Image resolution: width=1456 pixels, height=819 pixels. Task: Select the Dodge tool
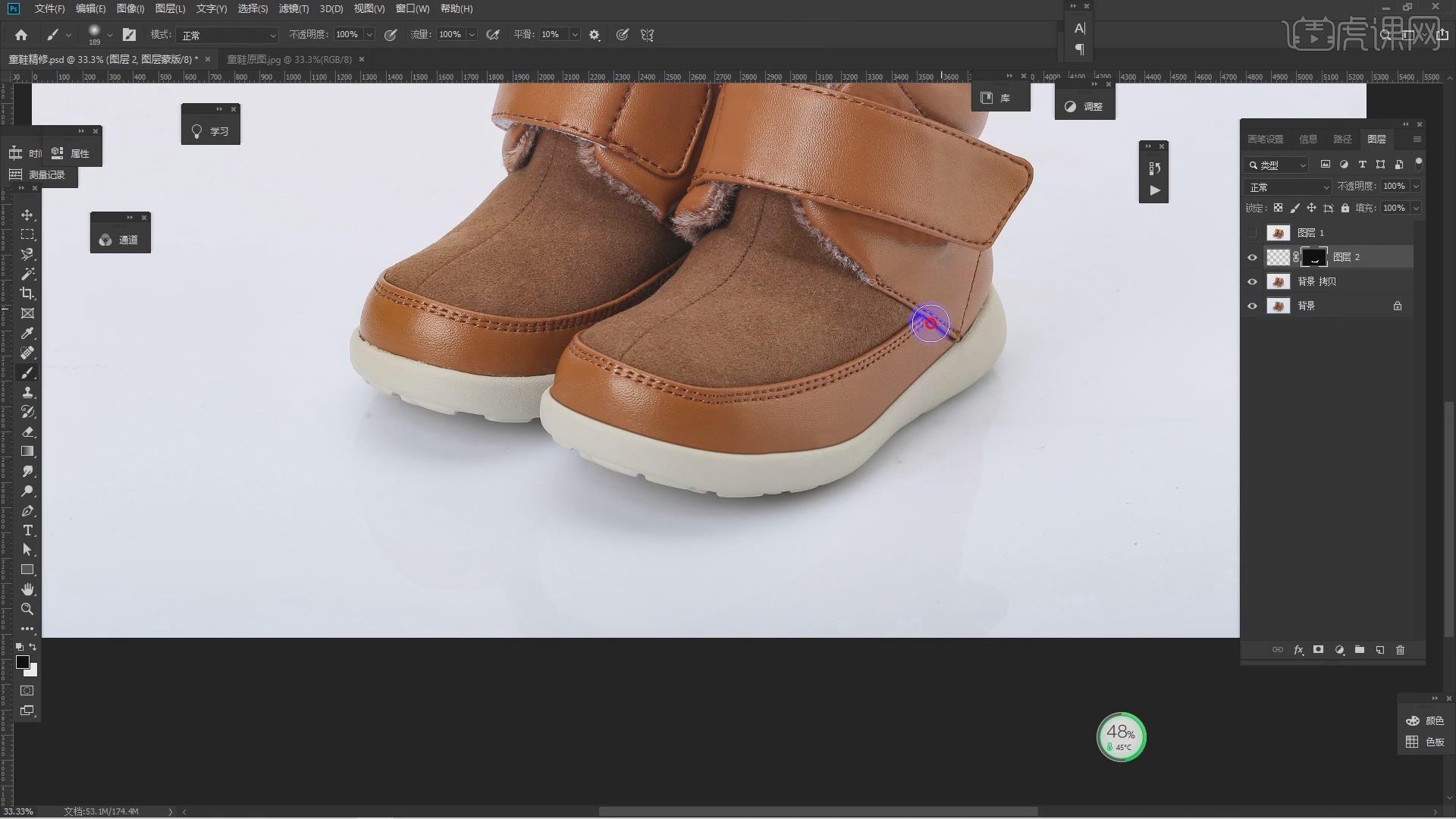[x=27, y=491]
